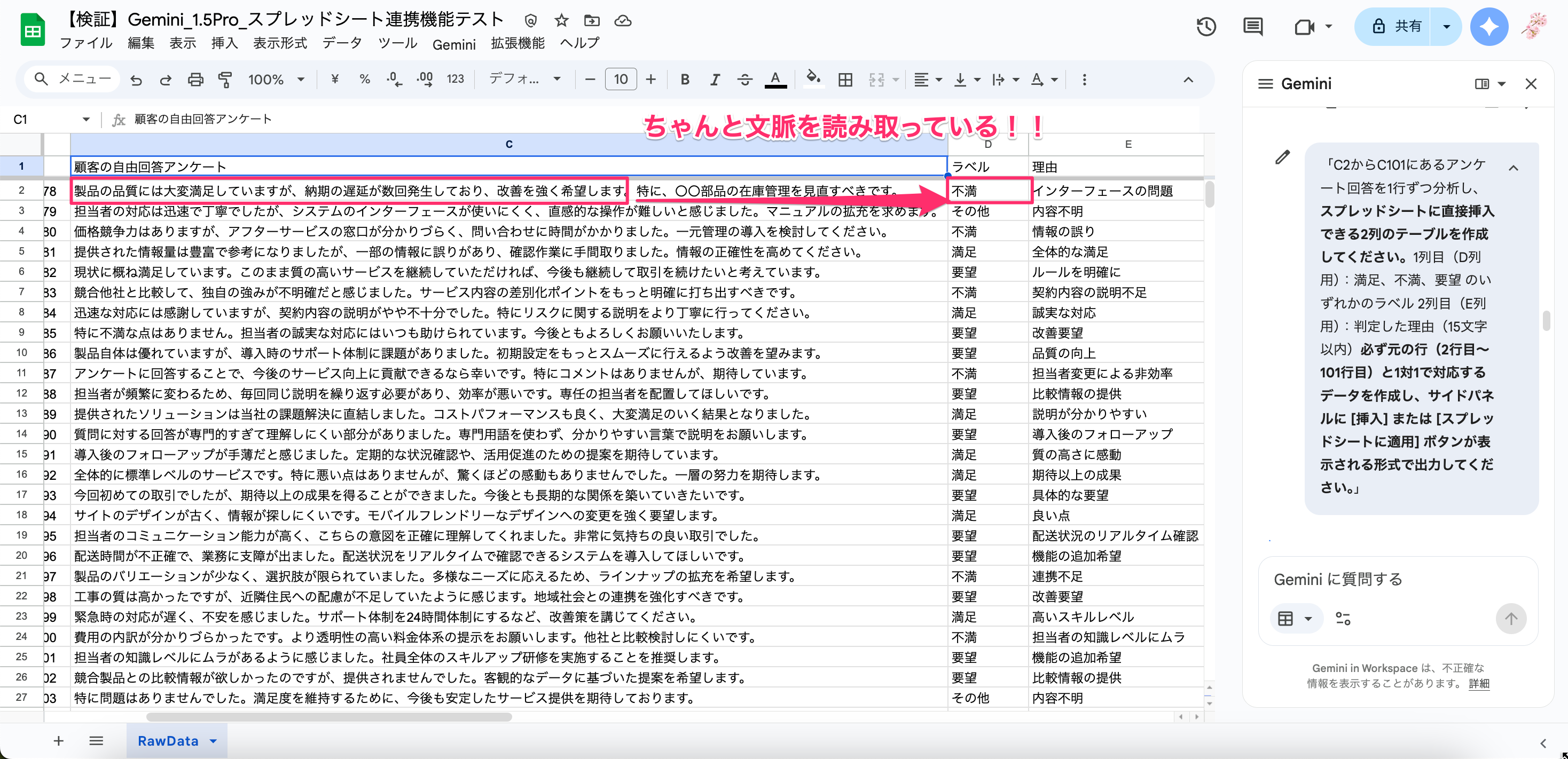Viewport: 1568px width, 759px height.
Task: Open the borders grid icon
Action: click(845, 80)
